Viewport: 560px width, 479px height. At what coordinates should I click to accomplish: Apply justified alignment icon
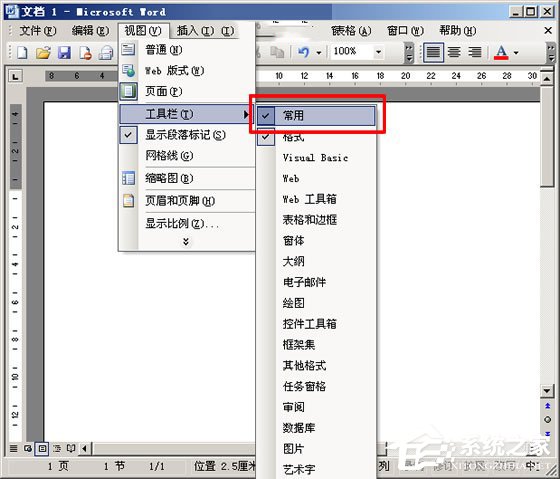coord(433,53)
